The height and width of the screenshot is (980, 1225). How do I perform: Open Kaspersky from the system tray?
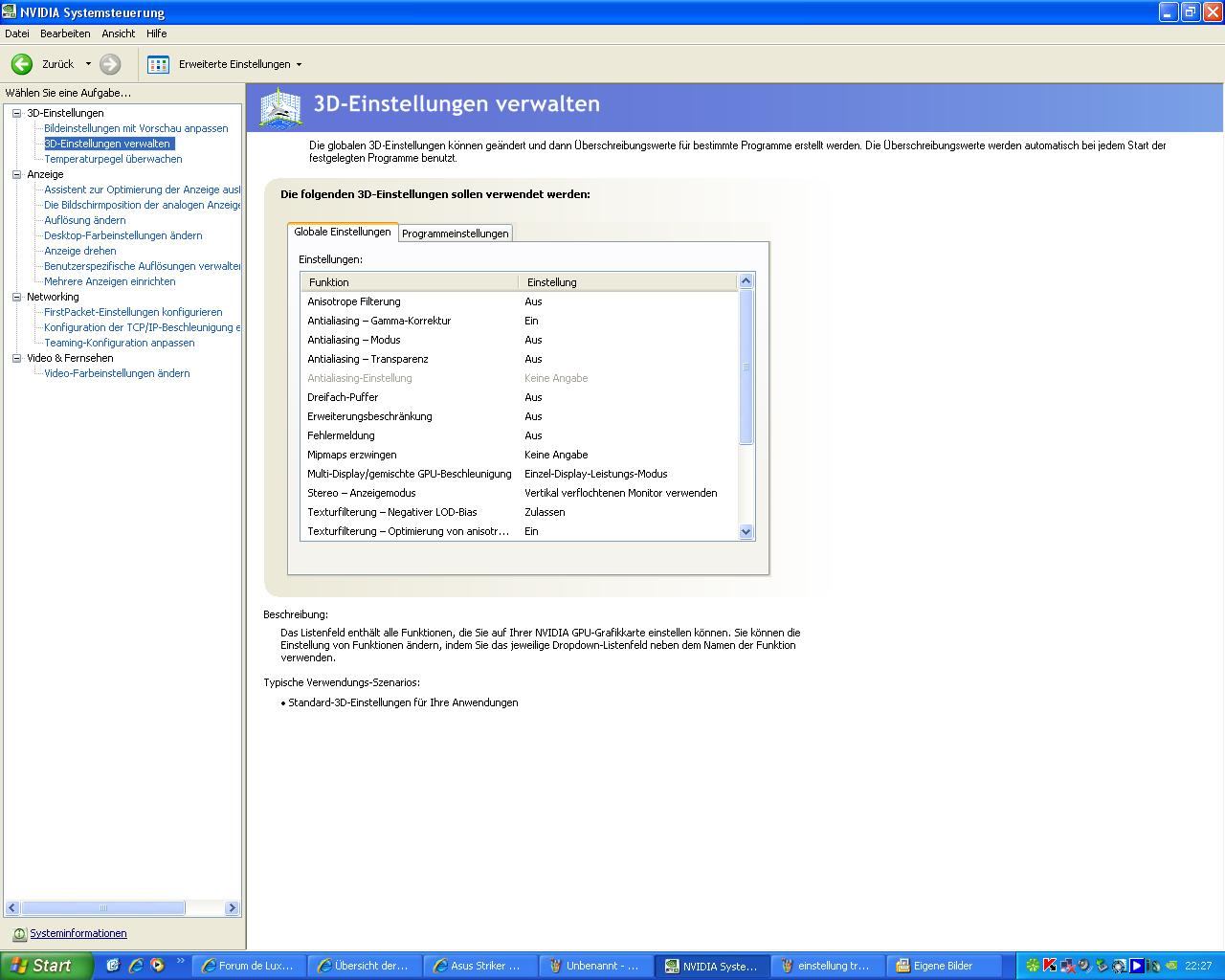click(x=1050, y=966)
